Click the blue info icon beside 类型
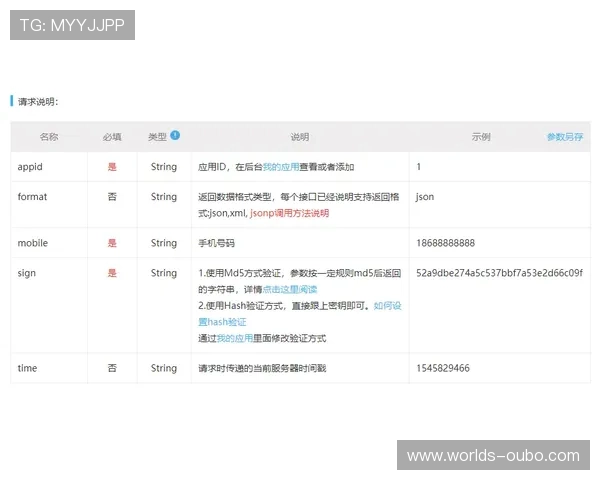Viewport: 600px width, 480px height. 175,135
